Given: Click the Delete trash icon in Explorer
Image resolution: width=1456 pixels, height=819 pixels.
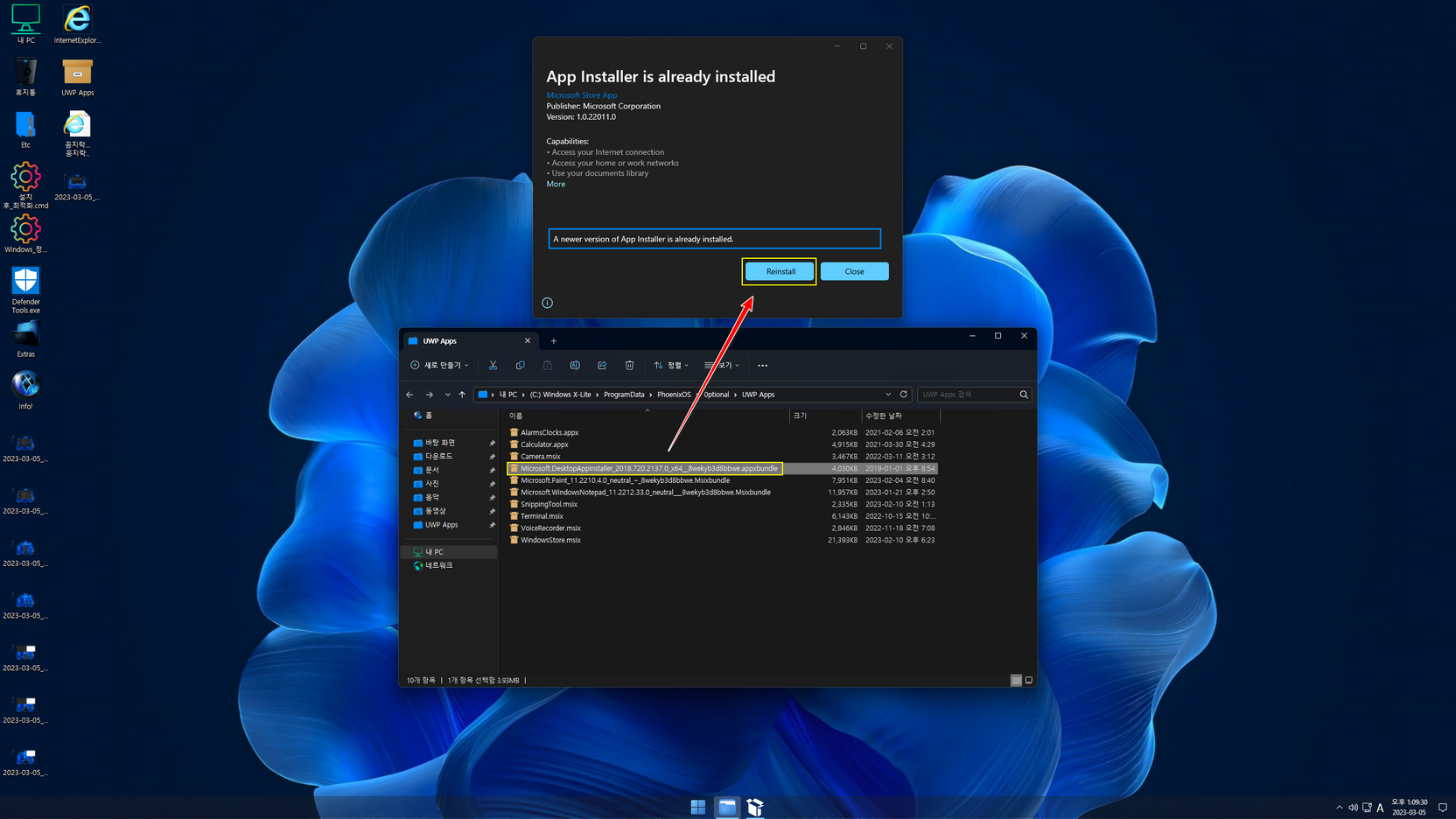Looking at the screenshot, I should click(x=629, y=365).
